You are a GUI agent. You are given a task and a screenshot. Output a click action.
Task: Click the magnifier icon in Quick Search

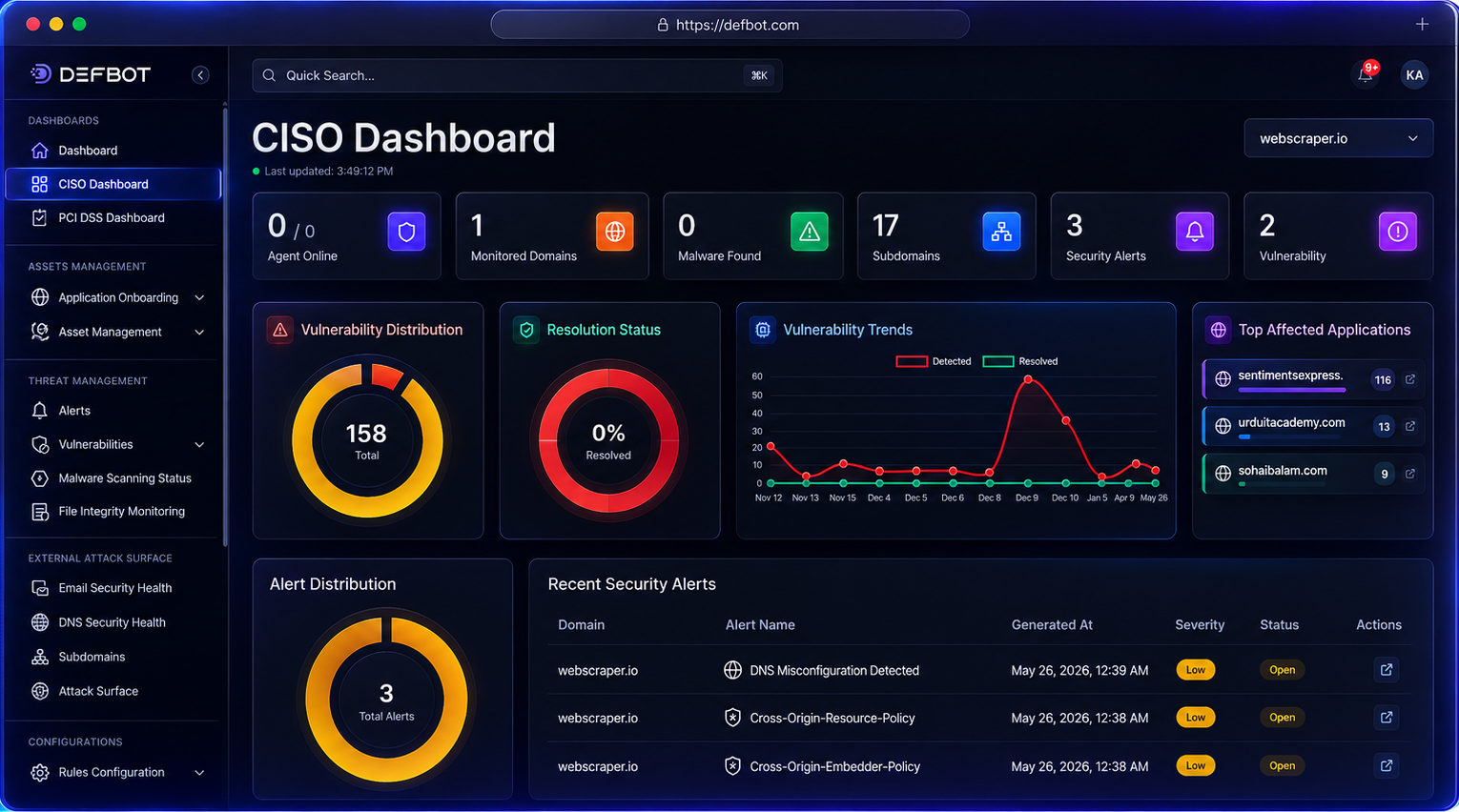point(269,75)
